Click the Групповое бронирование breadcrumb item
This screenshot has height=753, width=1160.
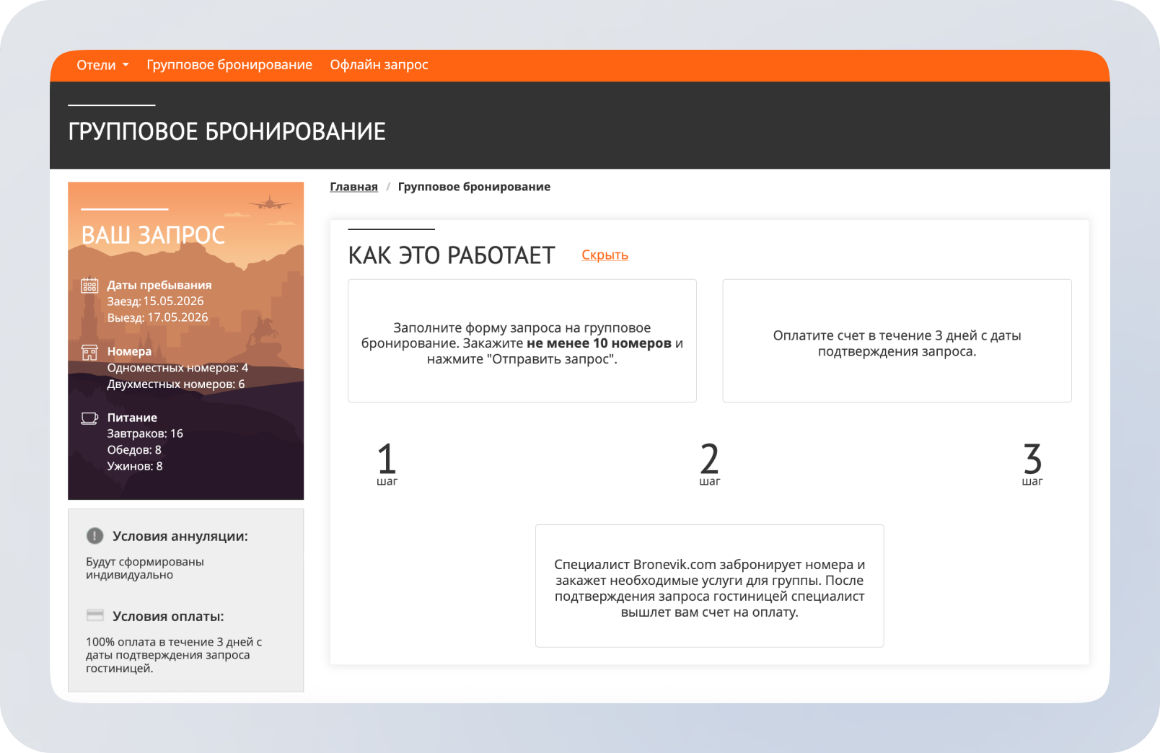click(474, 187)
